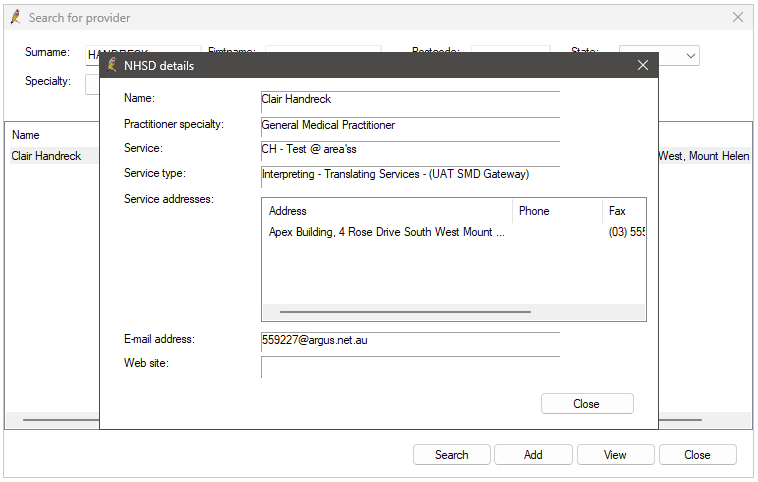Click the E-mail address field
This screenshot has width=758, height=482.
click(x=410, y=340)
